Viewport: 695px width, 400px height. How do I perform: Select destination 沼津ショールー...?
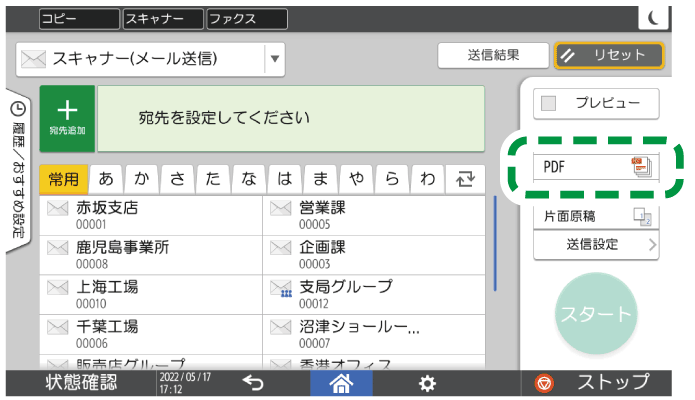374,335
